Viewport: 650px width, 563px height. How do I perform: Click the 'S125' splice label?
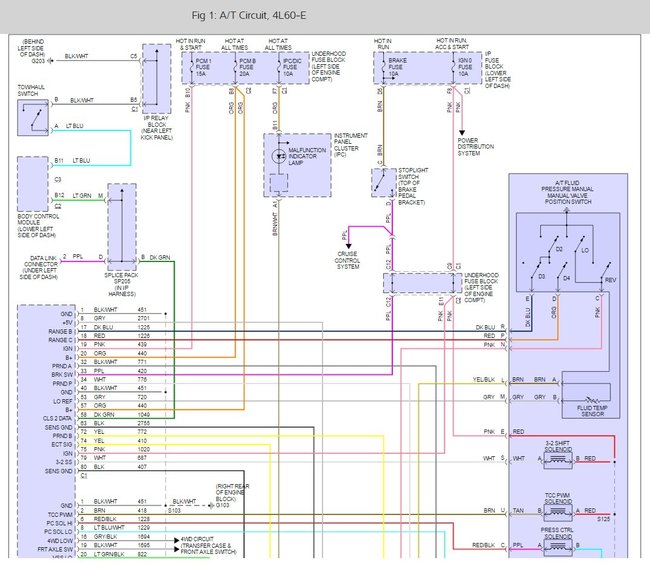click(603, 519)
